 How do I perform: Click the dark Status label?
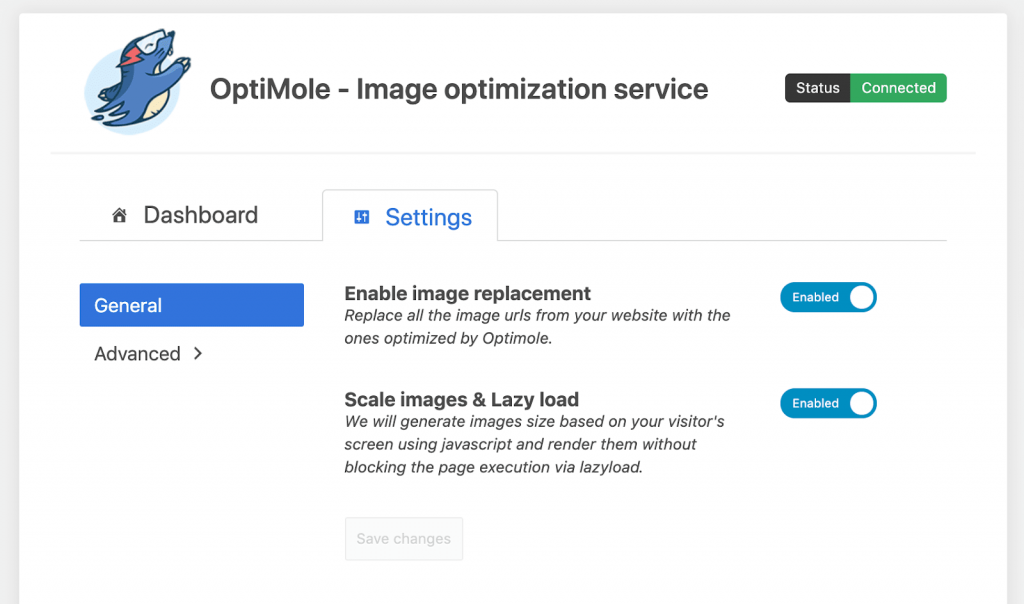[817, 88]
